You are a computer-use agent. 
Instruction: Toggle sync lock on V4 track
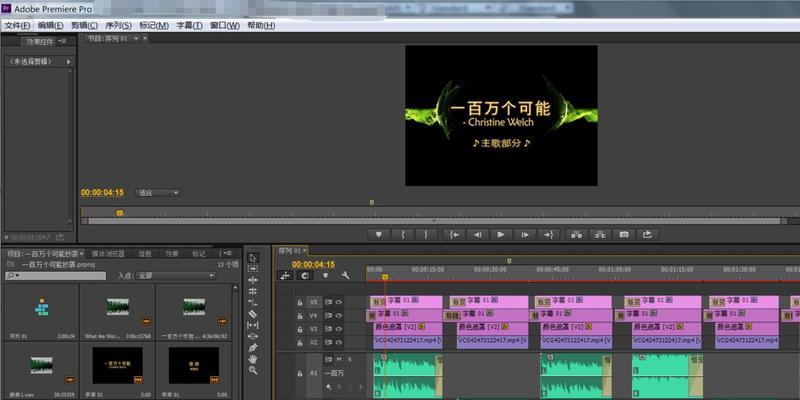[328, 315]
